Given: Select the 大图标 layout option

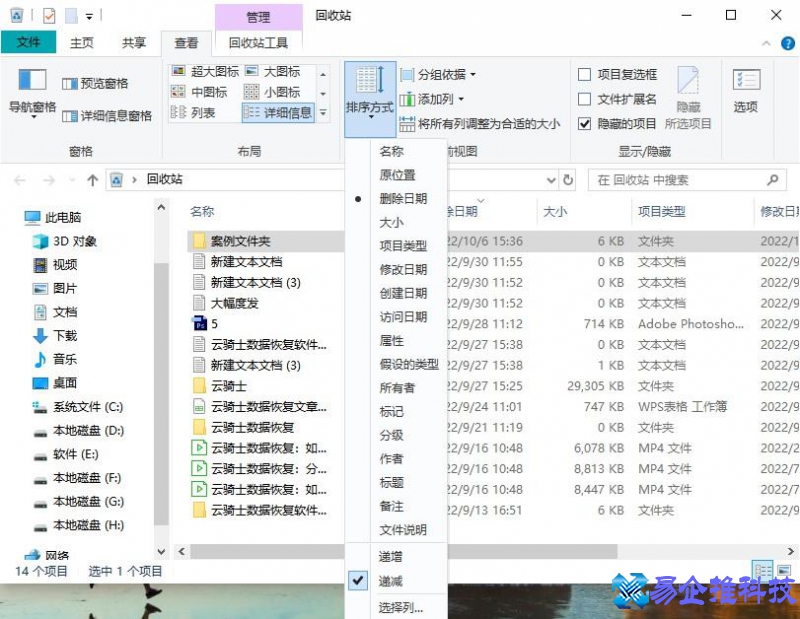Looking at the screenshot, I should coord(283,71).
